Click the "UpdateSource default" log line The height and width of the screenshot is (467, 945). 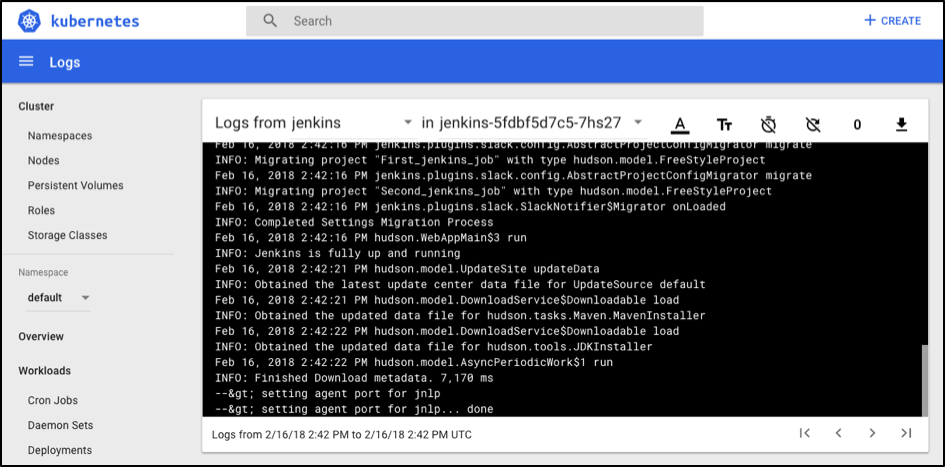pos(460,284)
